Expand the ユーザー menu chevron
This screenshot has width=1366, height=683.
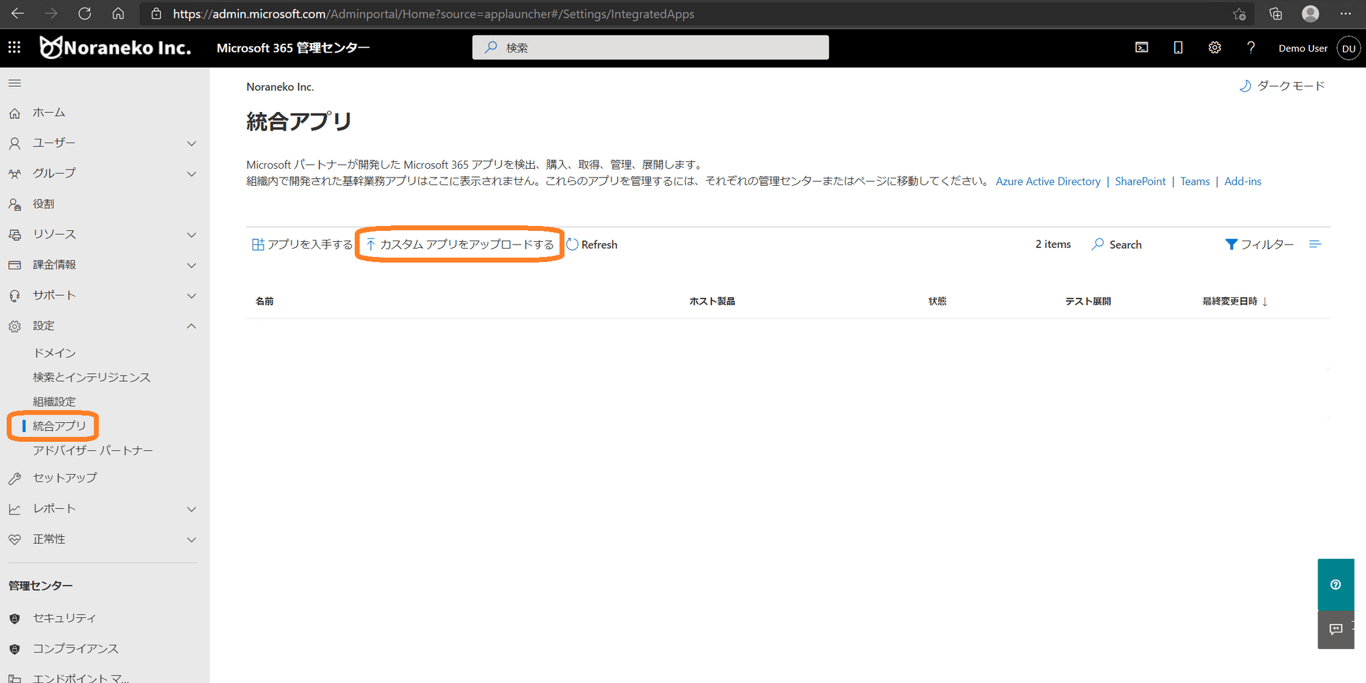coord(191,143)
